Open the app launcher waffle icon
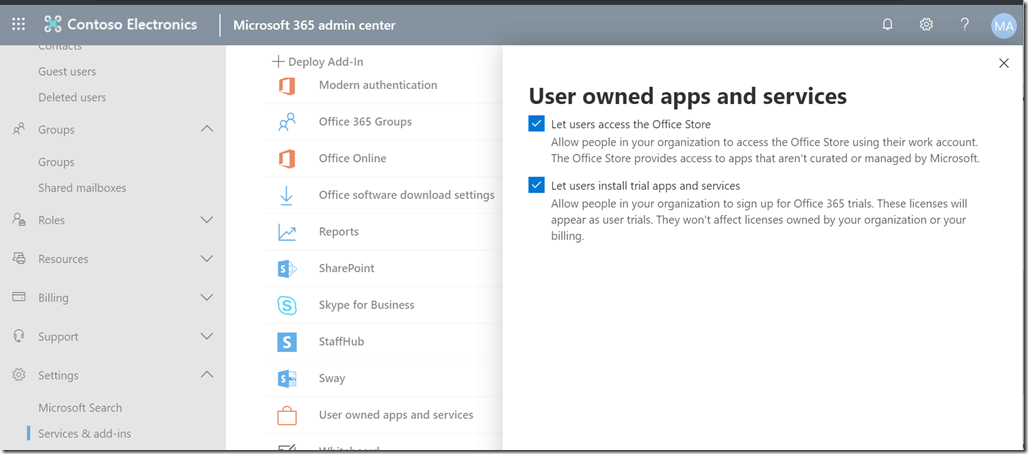 tap(19, 25)
